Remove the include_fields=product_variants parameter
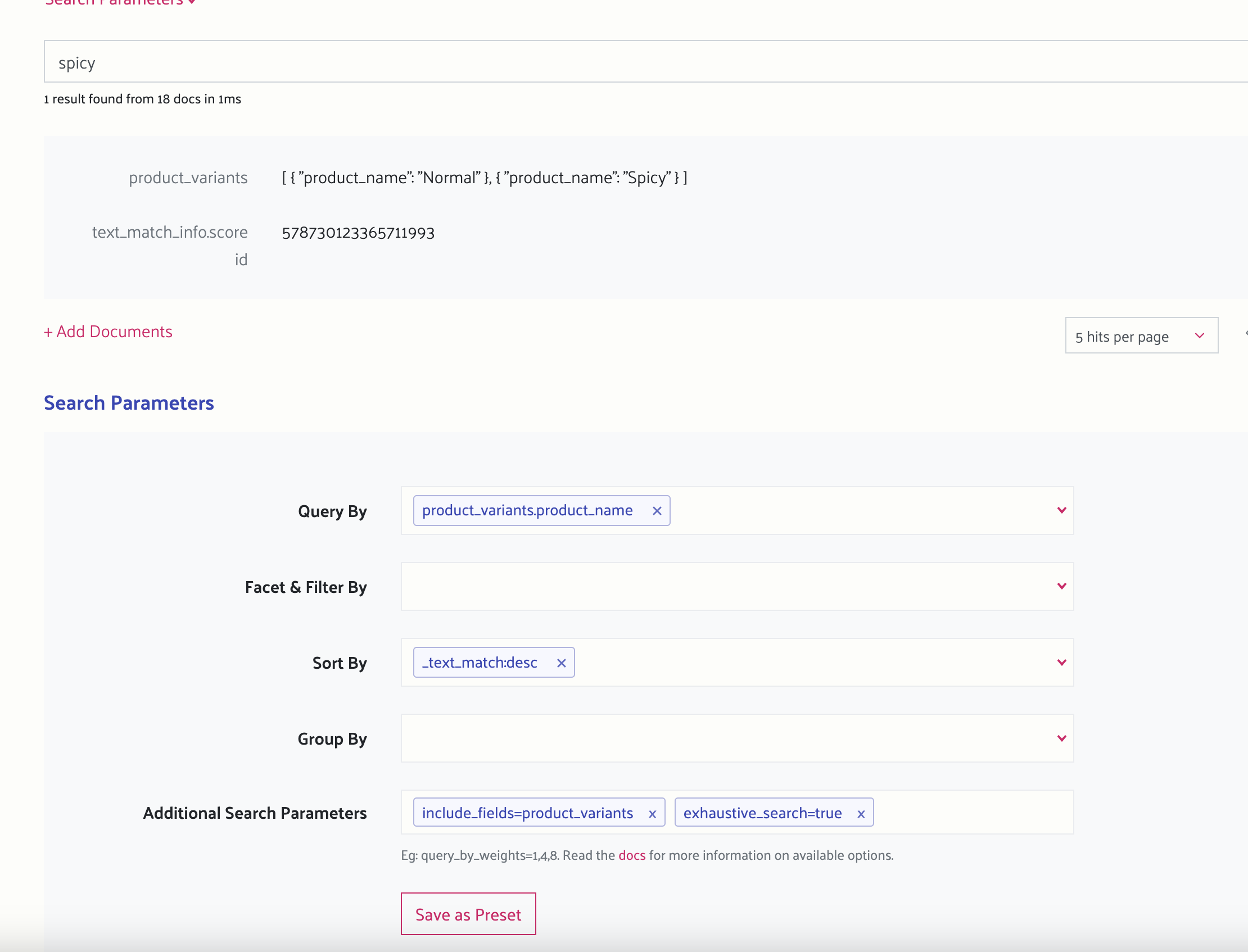 (x=653, y=813)
